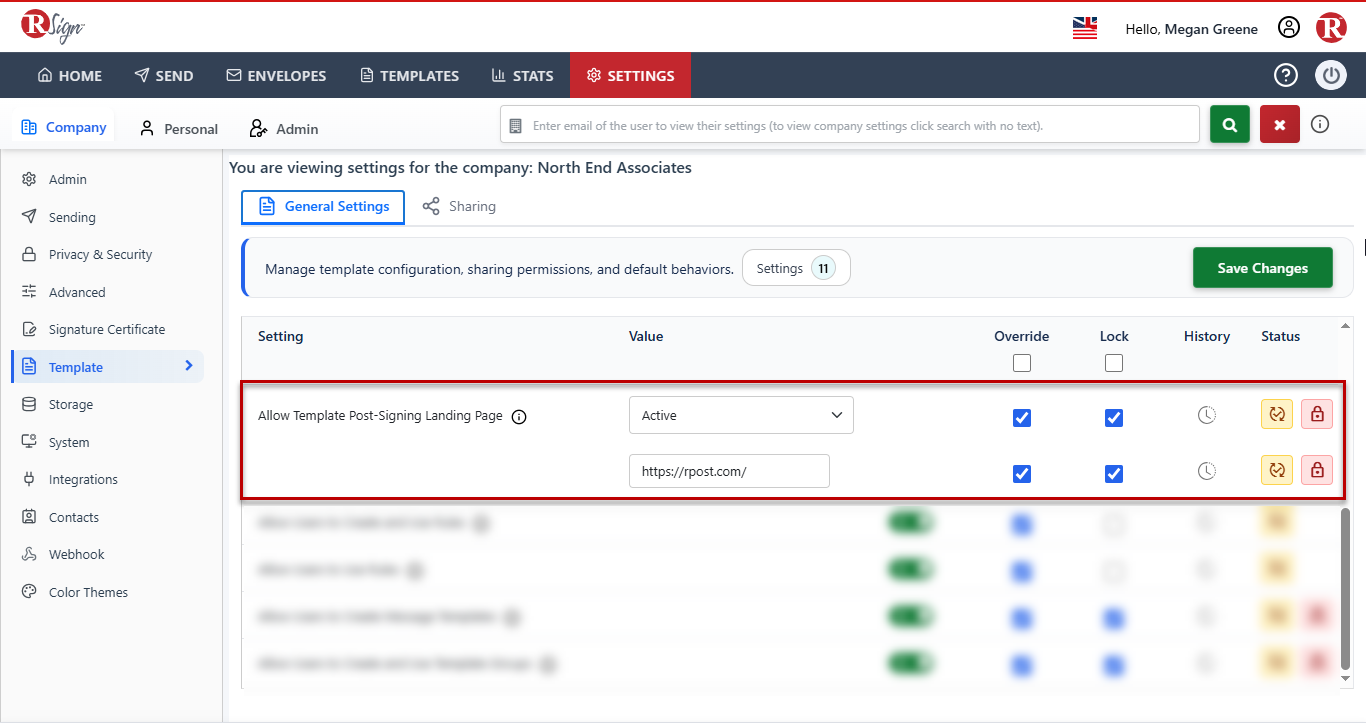This screenshot has width=1366, height=728.
Task: Click info icon beside Post-Signing Landing Page
Action: [x=519, y=417]
